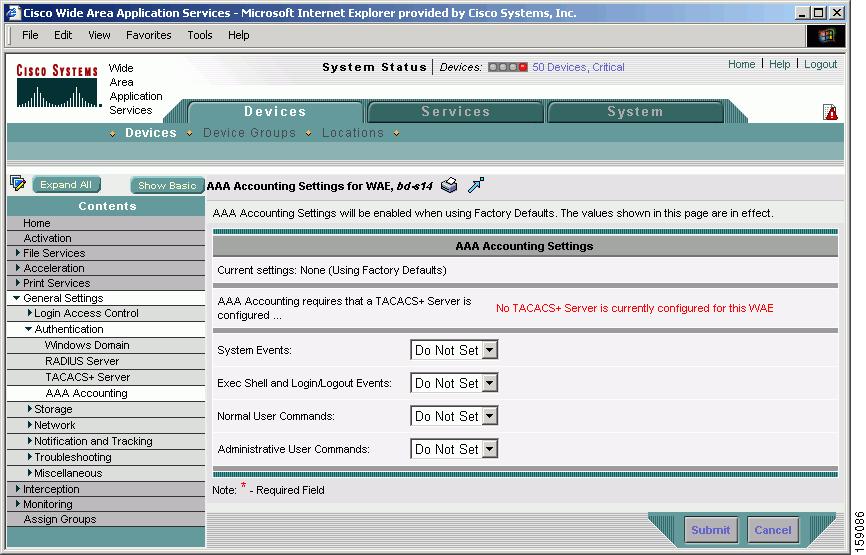Select RADIUS Server in Contents tree
This screenshot has height=555, width=866.
[x=82, y=361]
